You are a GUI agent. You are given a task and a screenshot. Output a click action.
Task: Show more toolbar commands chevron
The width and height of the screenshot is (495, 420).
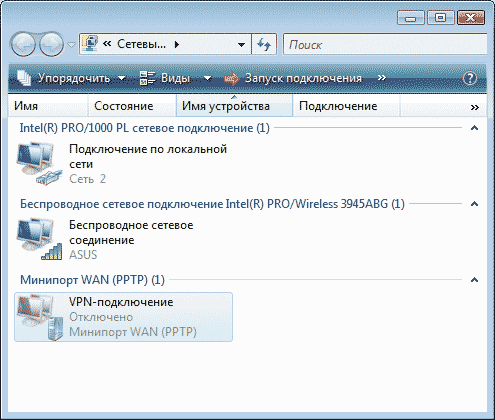click(x=382, y=78)
